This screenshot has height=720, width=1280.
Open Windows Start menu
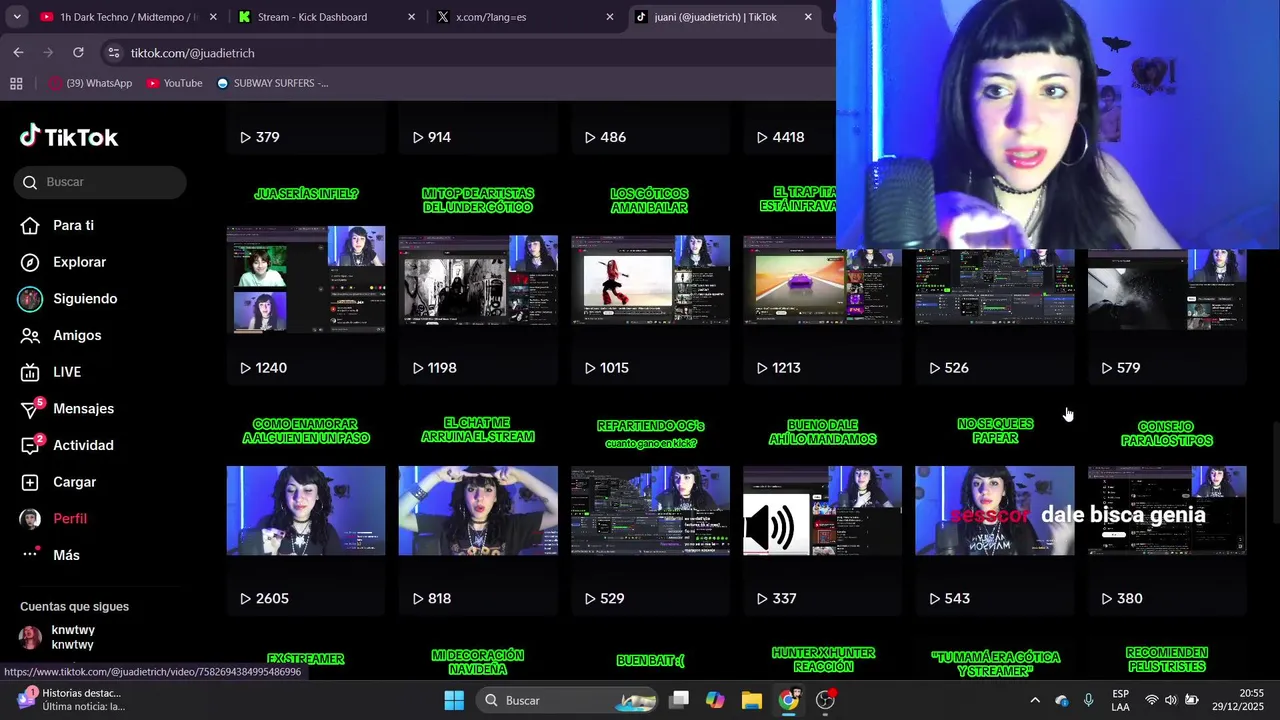pyautogui.click(x=454, y=700)
